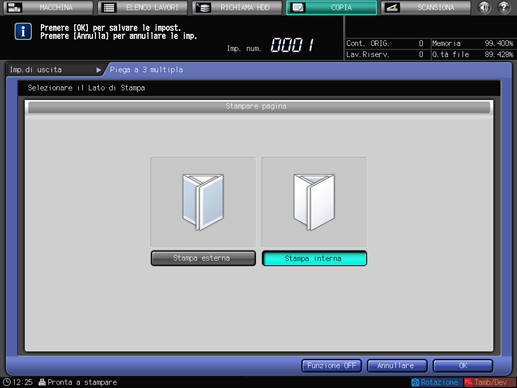Open the MACCHINA tab

[48, 7]
